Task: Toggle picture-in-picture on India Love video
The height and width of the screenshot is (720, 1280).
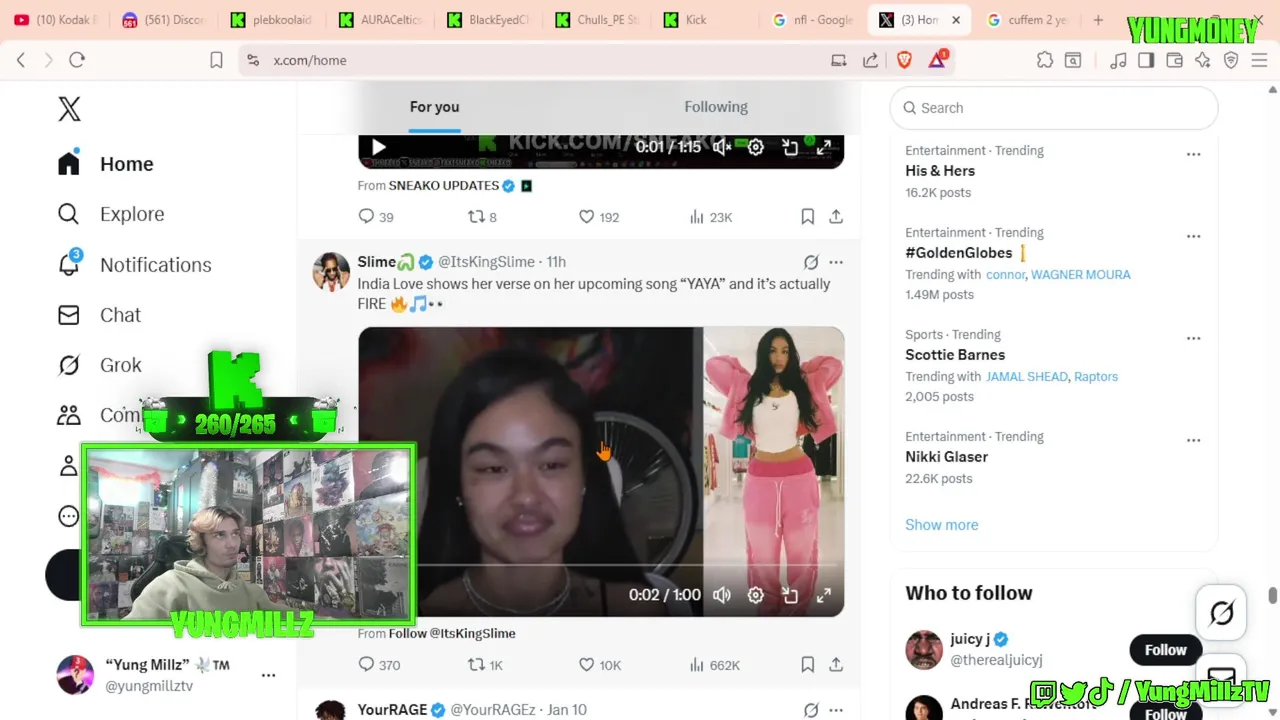Action: (x=790, y=595)
